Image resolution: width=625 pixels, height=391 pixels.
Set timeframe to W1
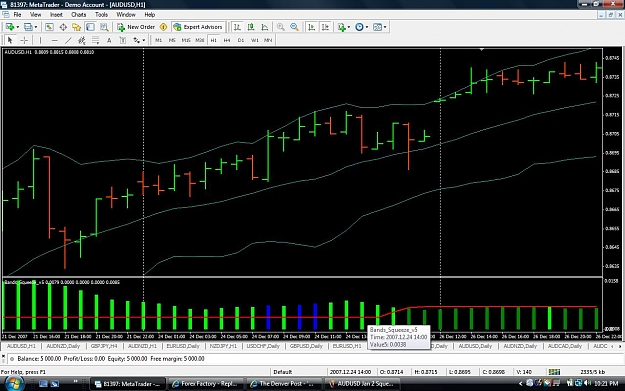[x=254, y=40]
